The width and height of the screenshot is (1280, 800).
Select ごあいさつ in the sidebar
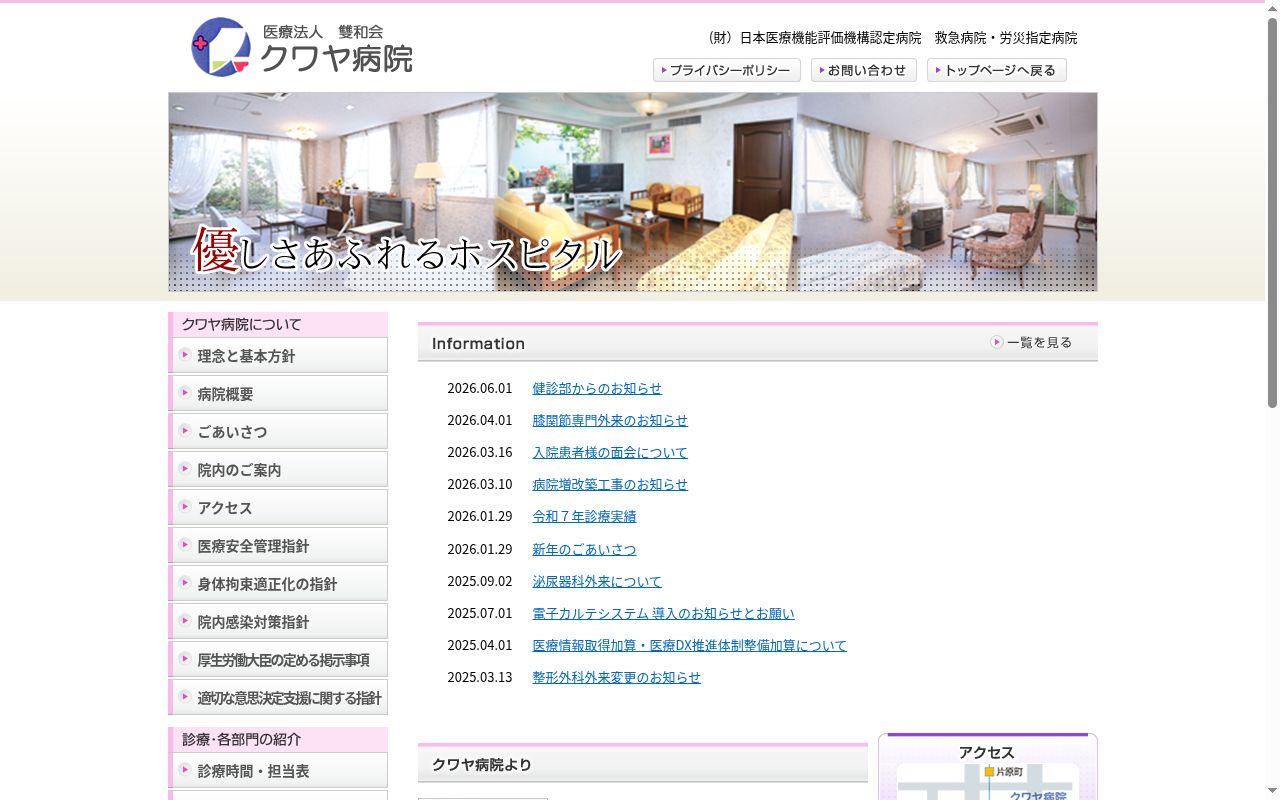coord(278,431)
